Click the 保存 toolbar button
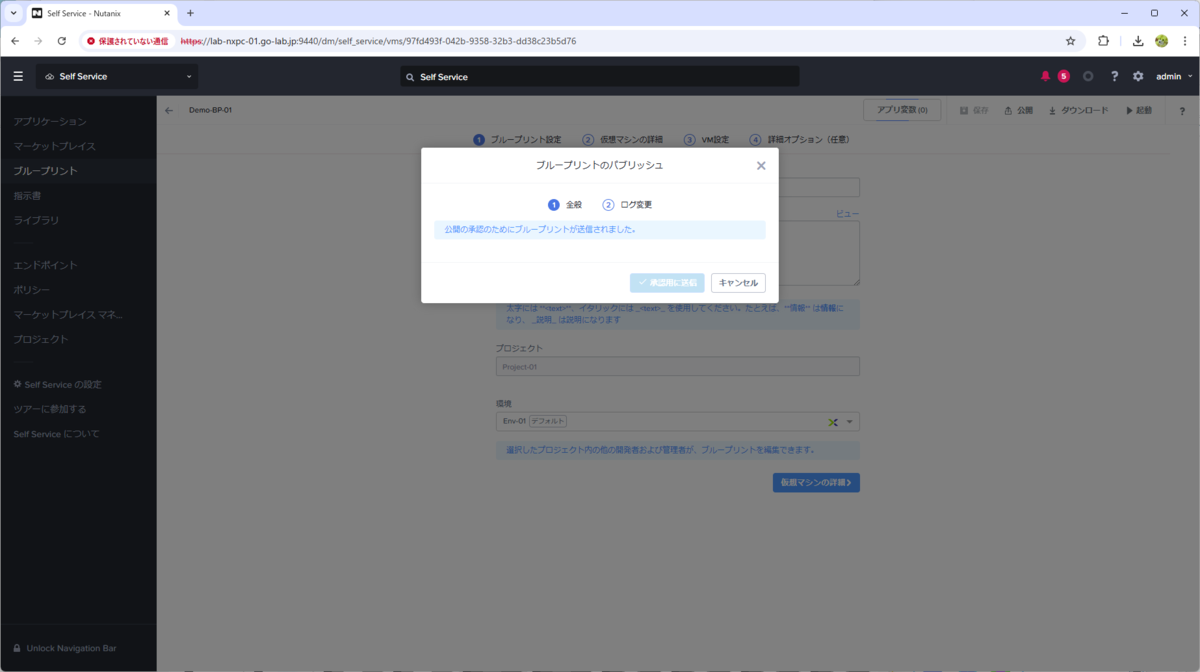 (974, 110)
